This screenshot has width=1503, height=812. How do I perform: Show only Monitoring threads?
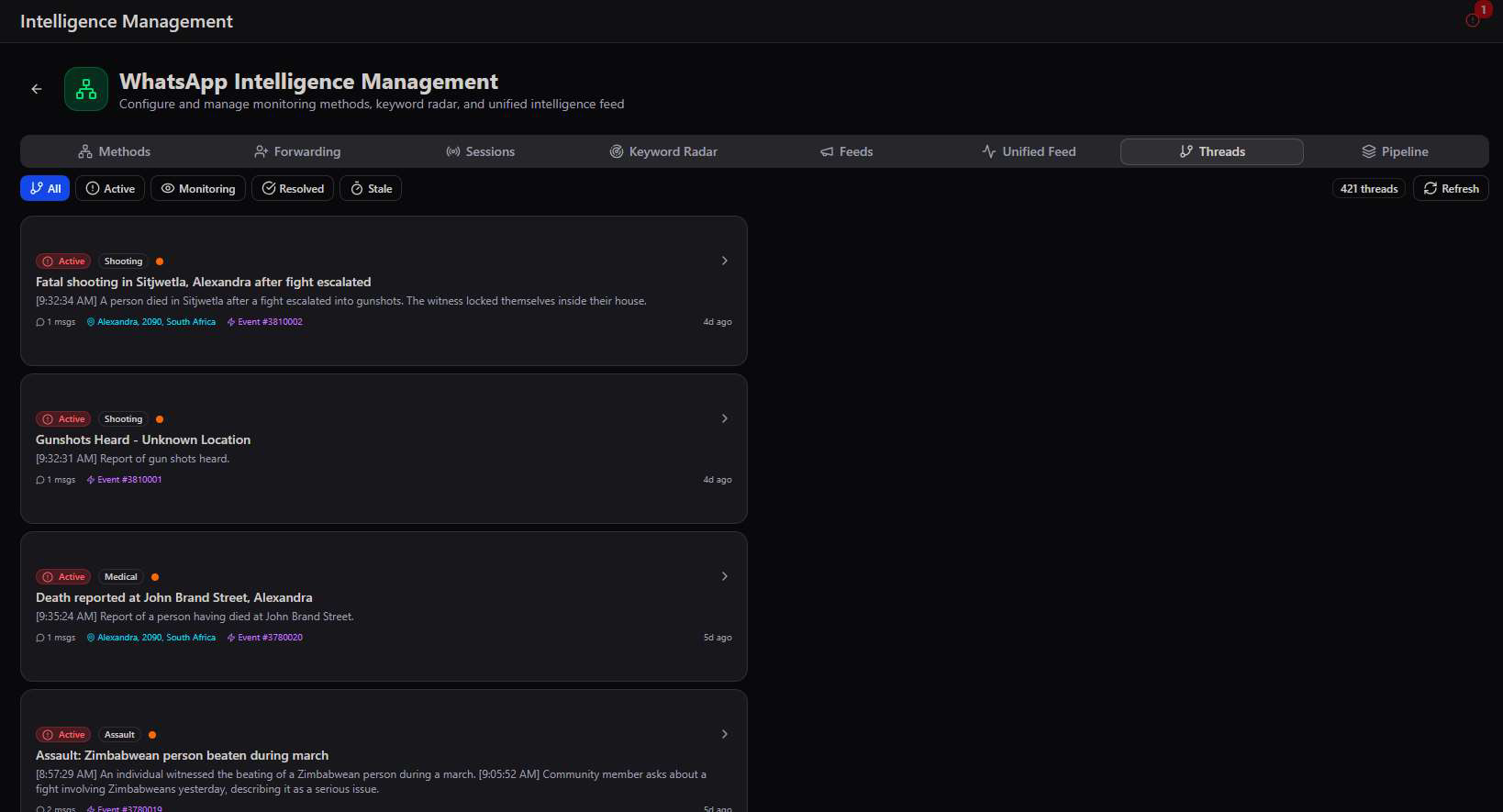[x=198, y=188]
